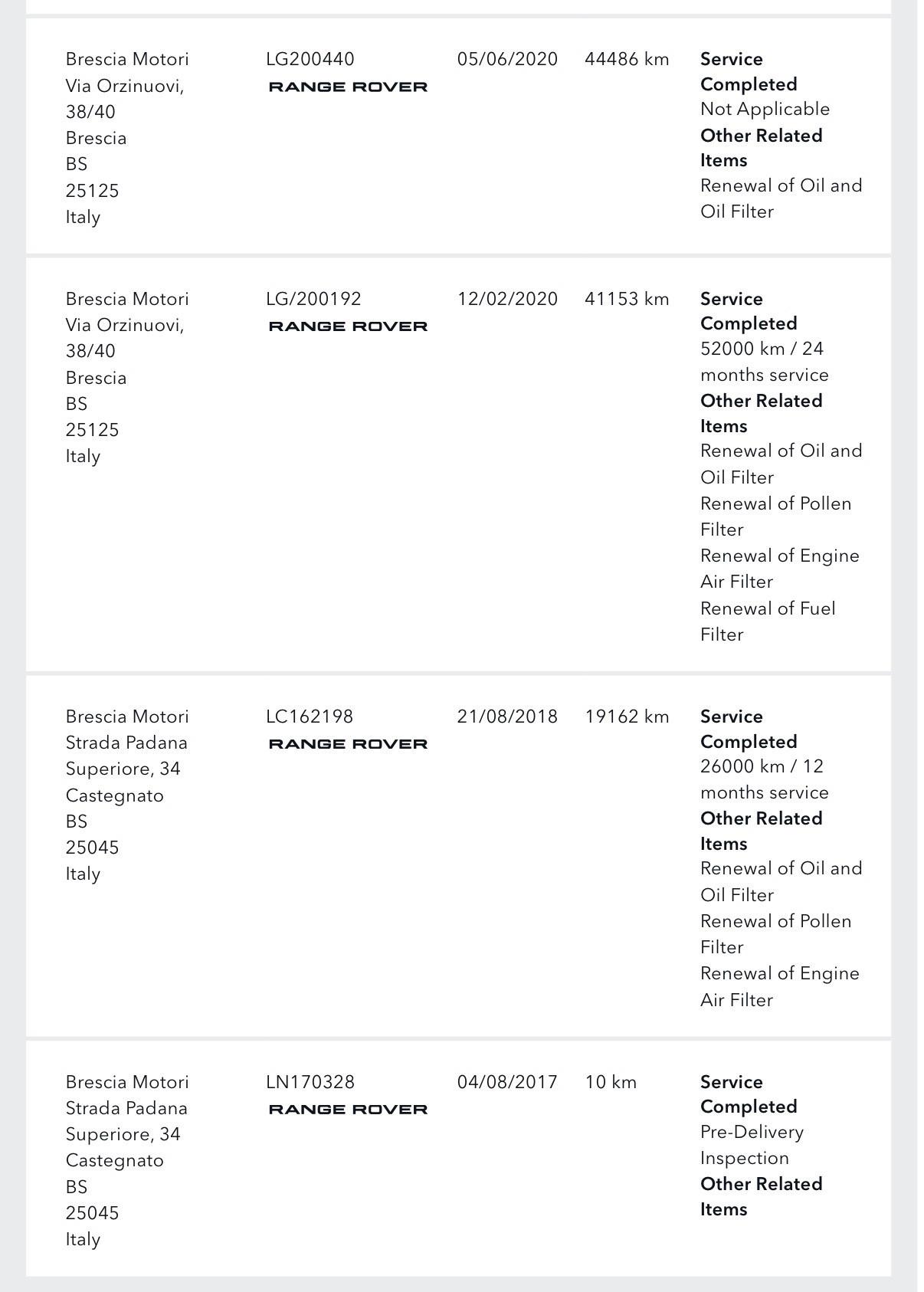Click the Range Rover logo under LG/200192
The width and height of the screenshot is (924, 1292).
point(348,326)
